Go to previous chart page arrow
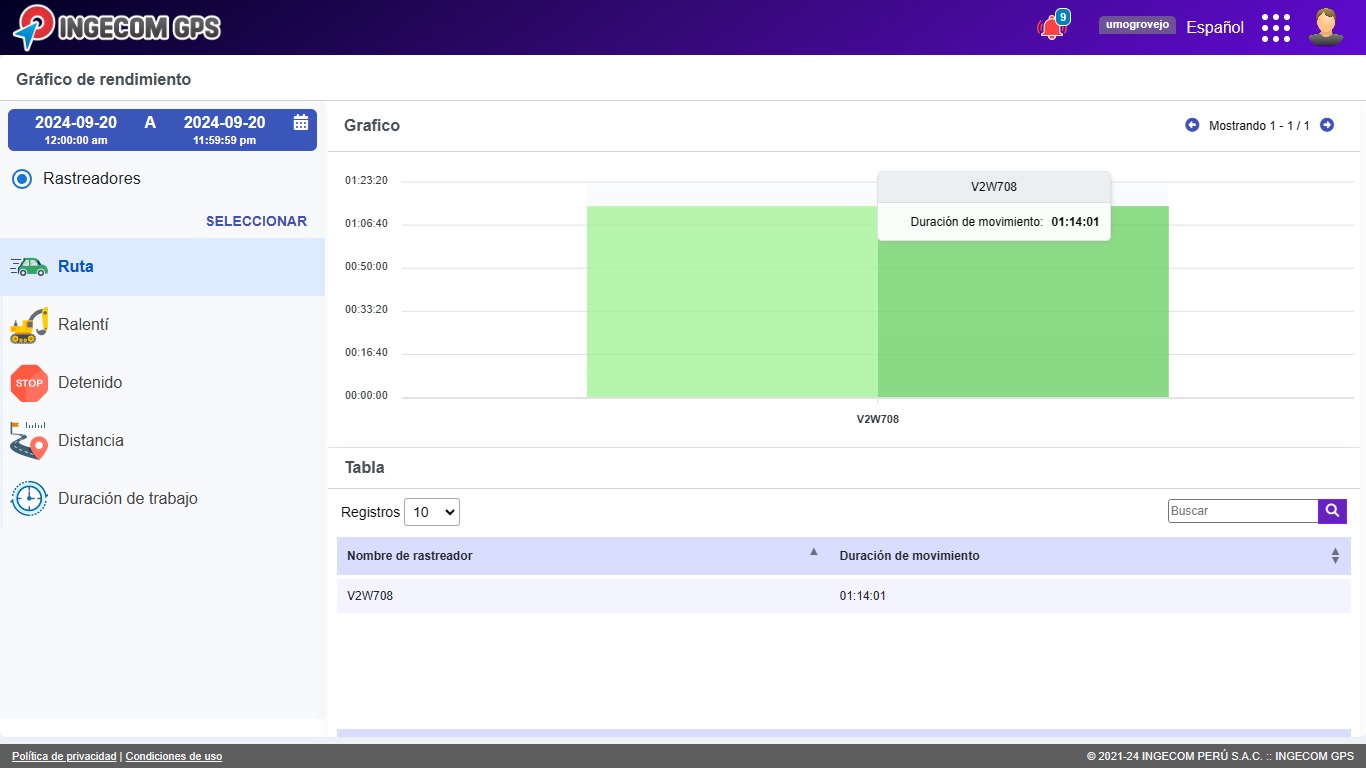 pos(1192,125)
